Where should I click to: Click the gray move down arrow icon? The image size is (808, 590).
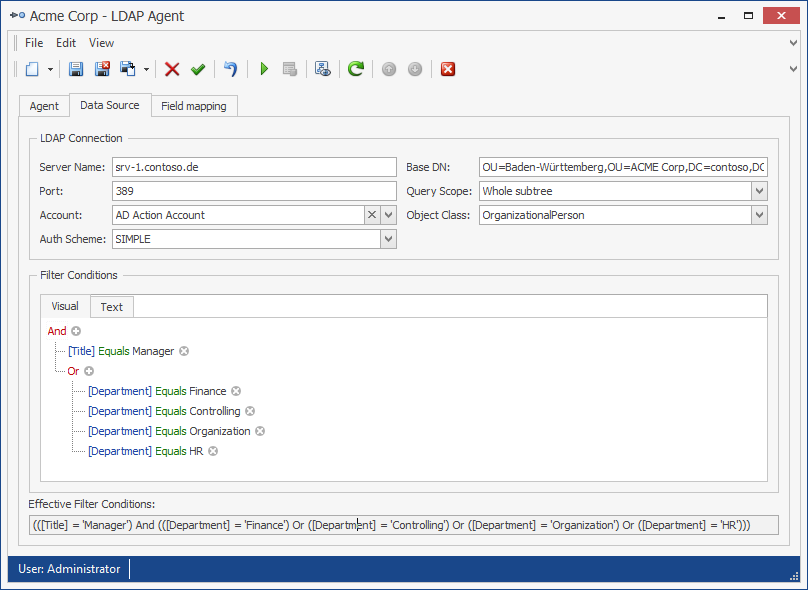415,69
